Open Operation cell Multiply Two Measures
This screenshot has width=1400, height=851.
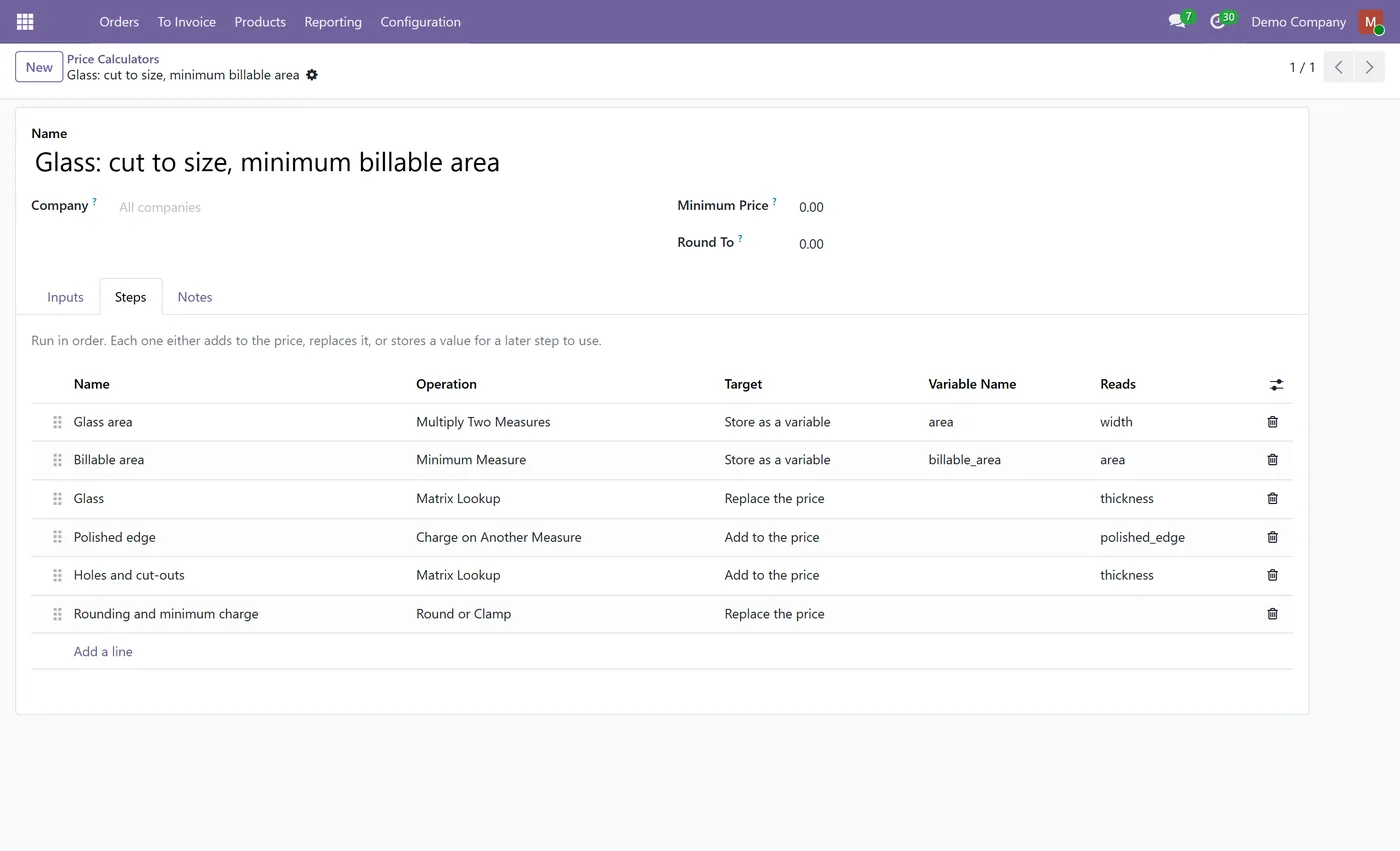[483, 422]
